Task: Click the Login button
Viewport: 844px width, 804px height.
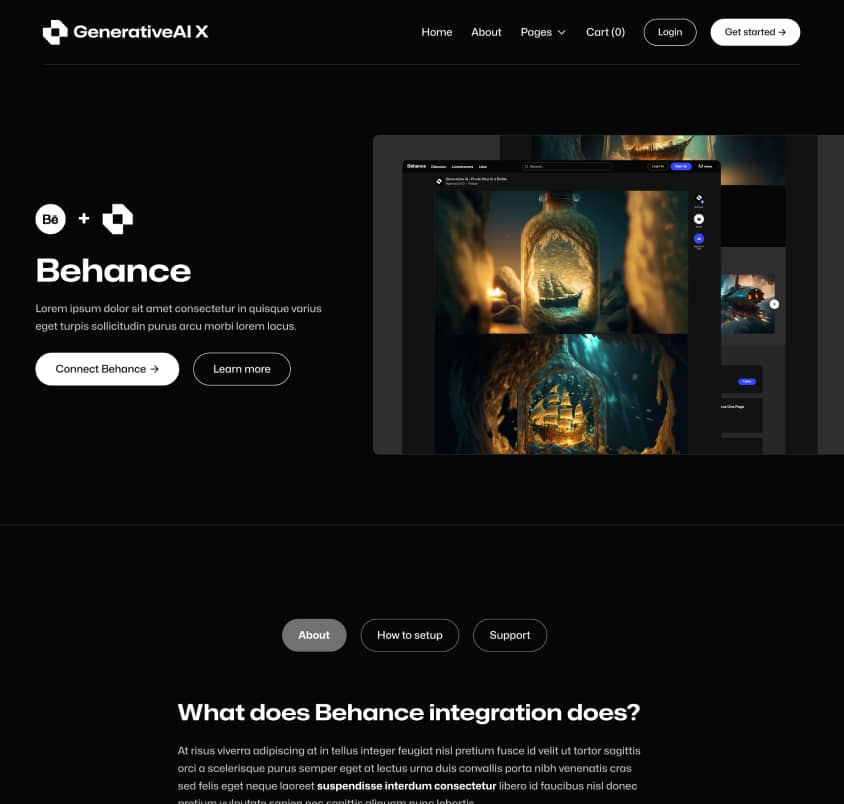Action: (x=670, y=32)
